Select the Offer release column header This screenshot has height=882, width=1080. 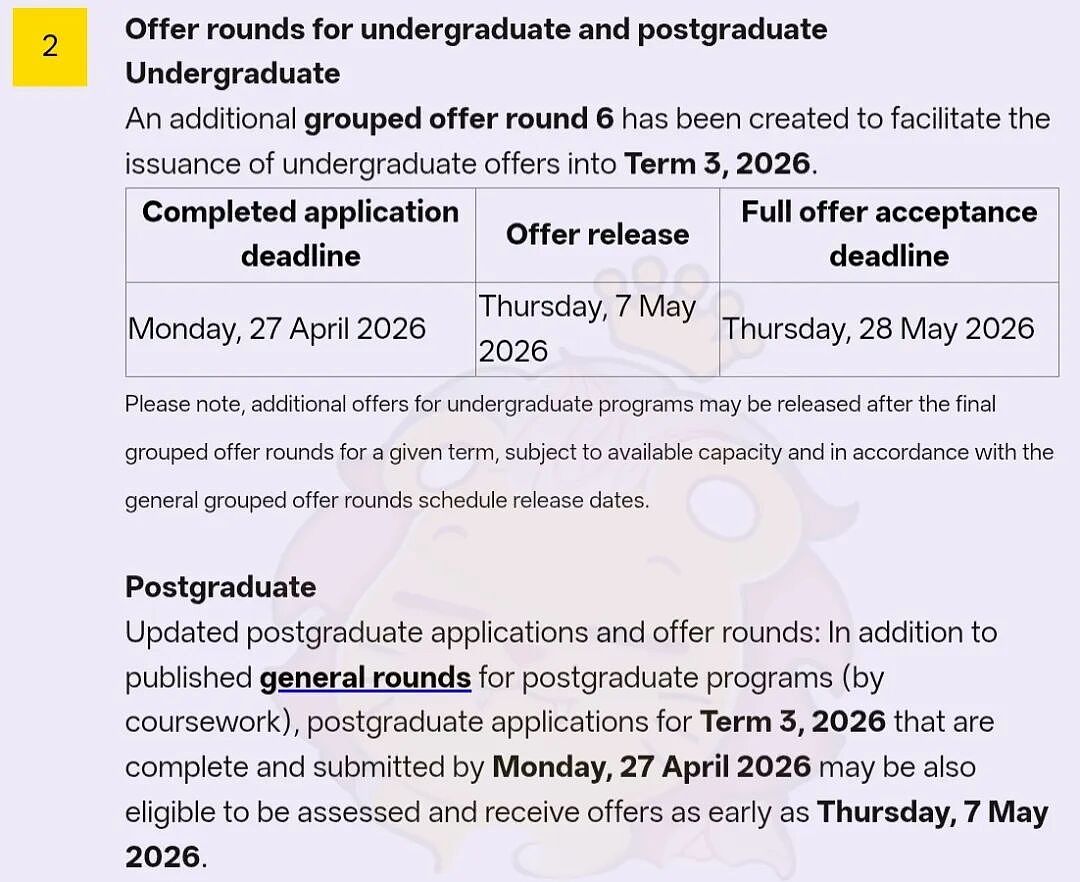coord(597,234)
